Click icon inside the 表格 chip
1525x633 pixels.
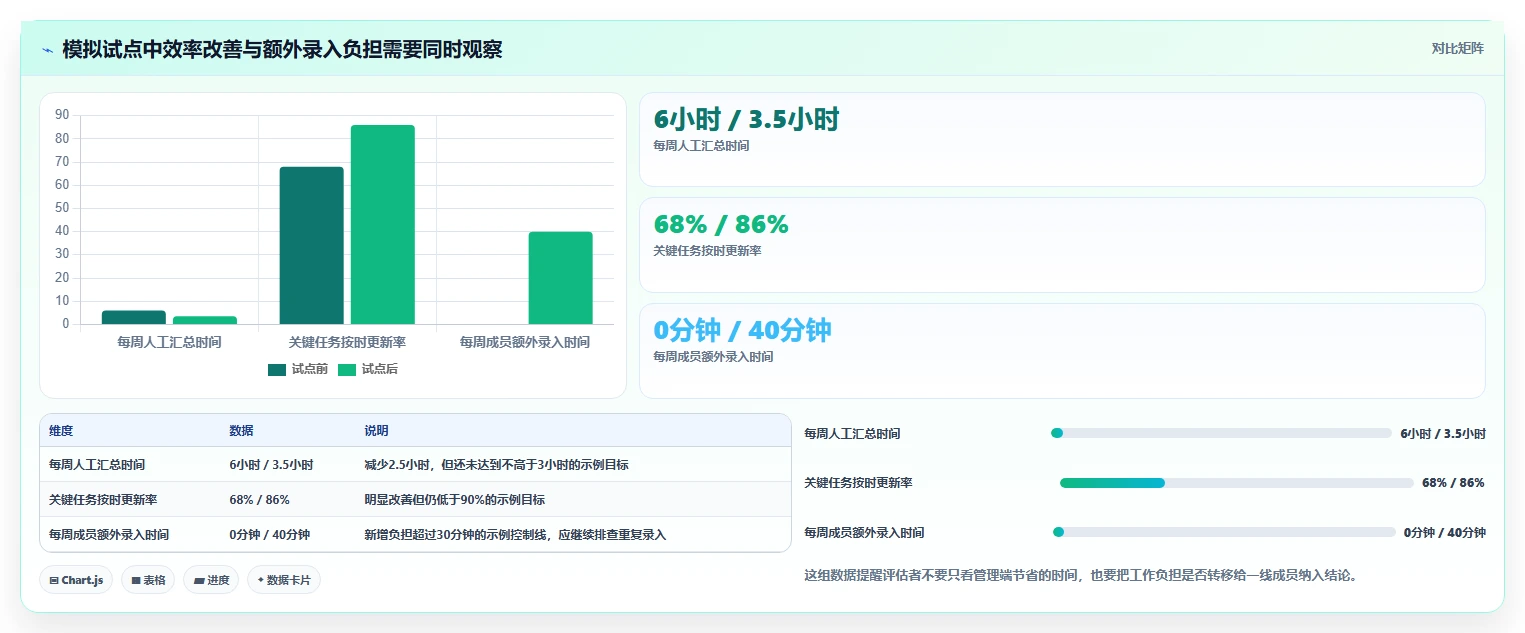pos(136,580)
